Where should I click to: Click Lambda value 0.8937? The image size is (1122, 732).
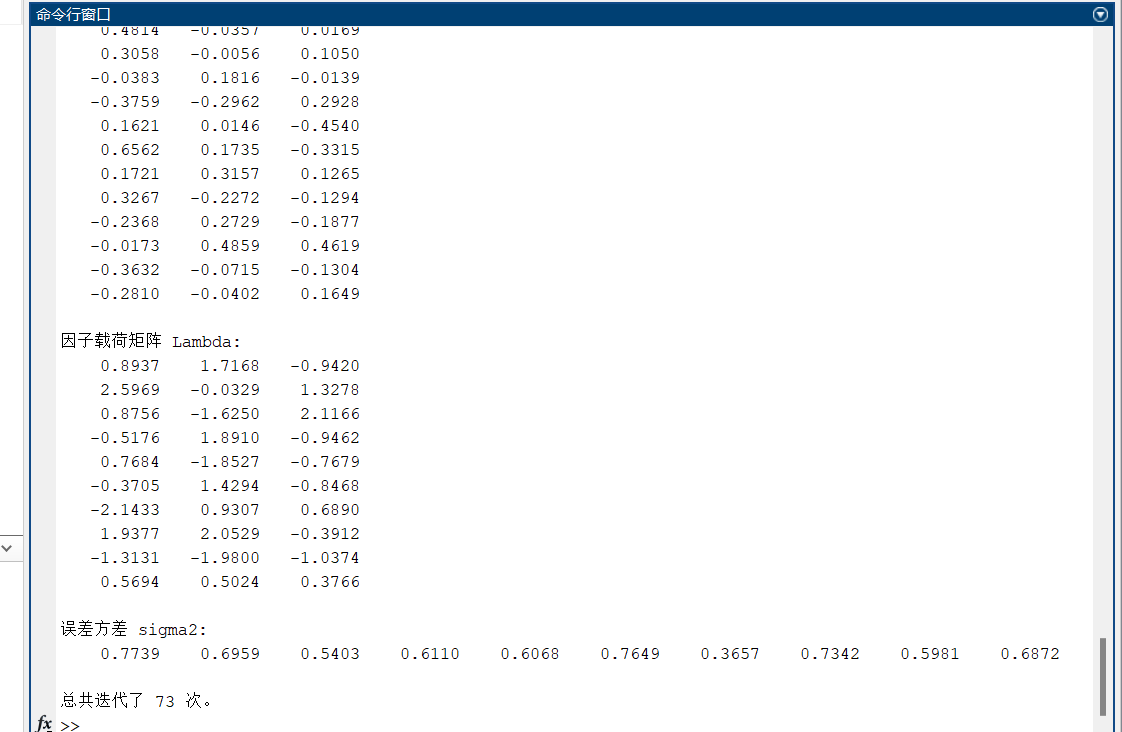tap(130, 366)
